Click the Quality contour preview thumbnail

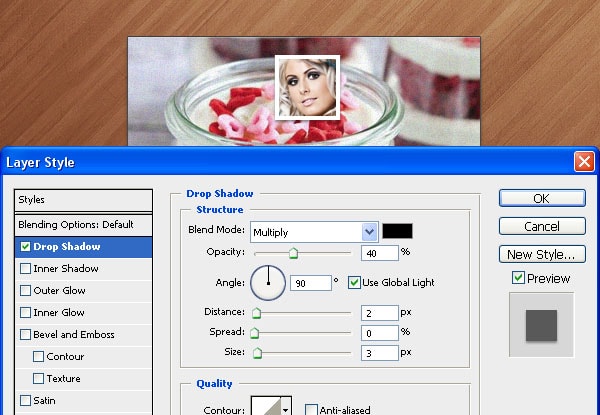pos(267,406)
